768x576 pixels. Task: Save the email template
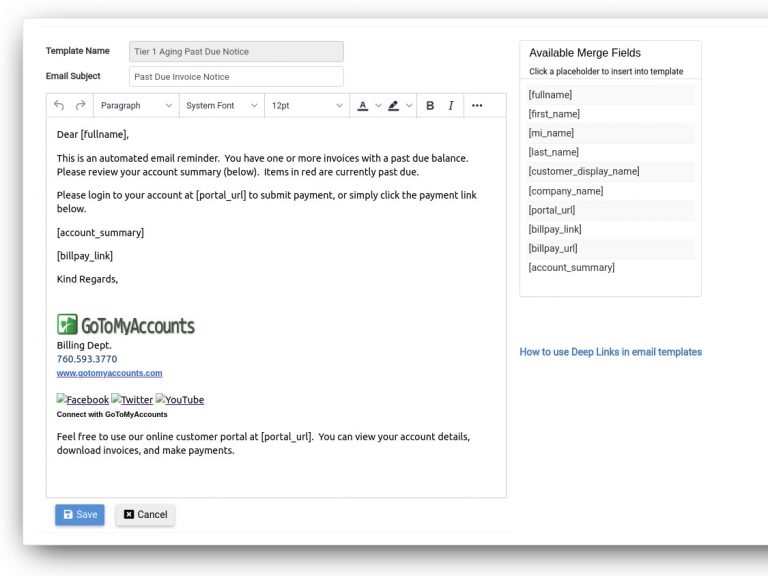pos(80,514)
